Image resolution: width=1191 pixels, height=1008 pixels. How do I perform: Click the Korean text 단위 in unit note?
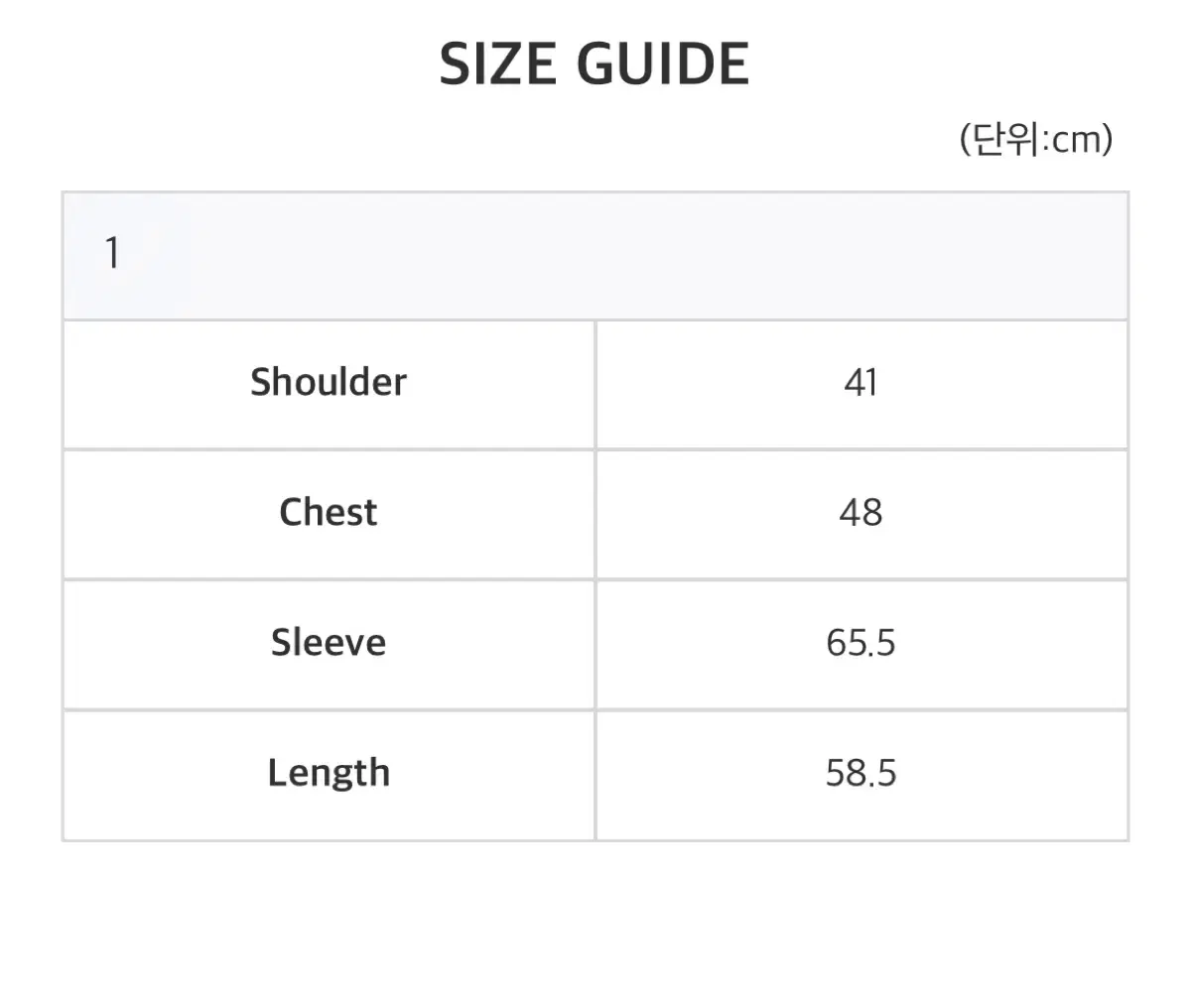(1004, 139)
